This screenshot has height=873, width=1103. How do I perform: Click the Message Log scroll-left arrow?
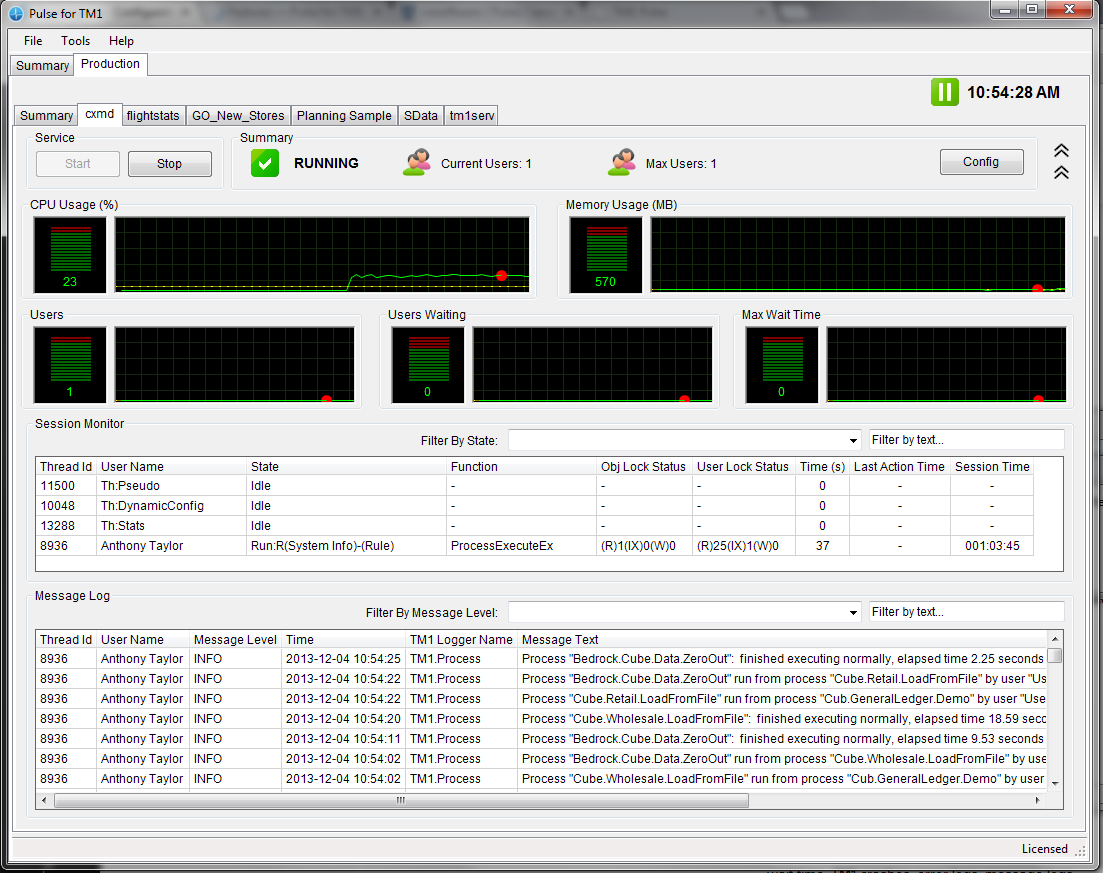click(x=44, y=801)
